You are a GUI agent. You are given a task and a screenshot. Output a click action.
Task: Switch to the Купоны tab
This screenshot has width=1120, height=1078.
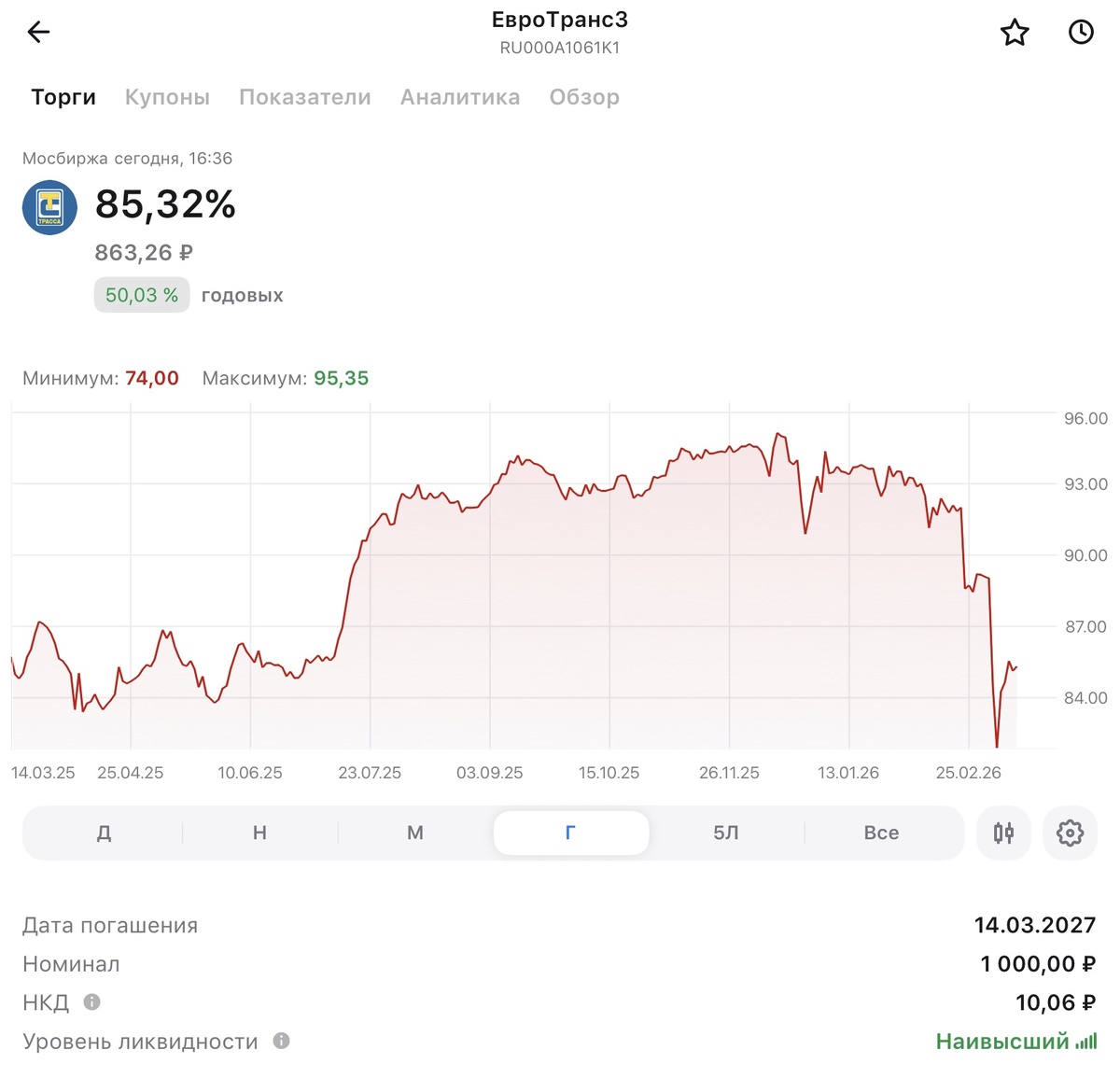tap(167, 97)
